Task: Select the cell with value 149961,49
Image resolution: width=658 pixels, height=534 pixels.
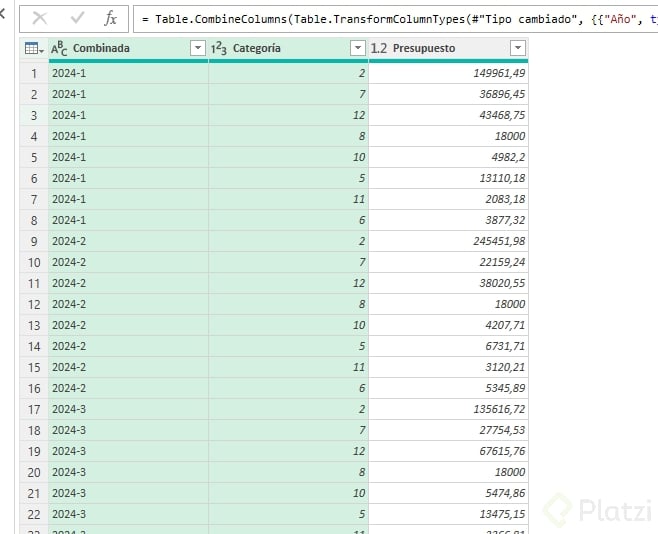Action: (448, 73)
